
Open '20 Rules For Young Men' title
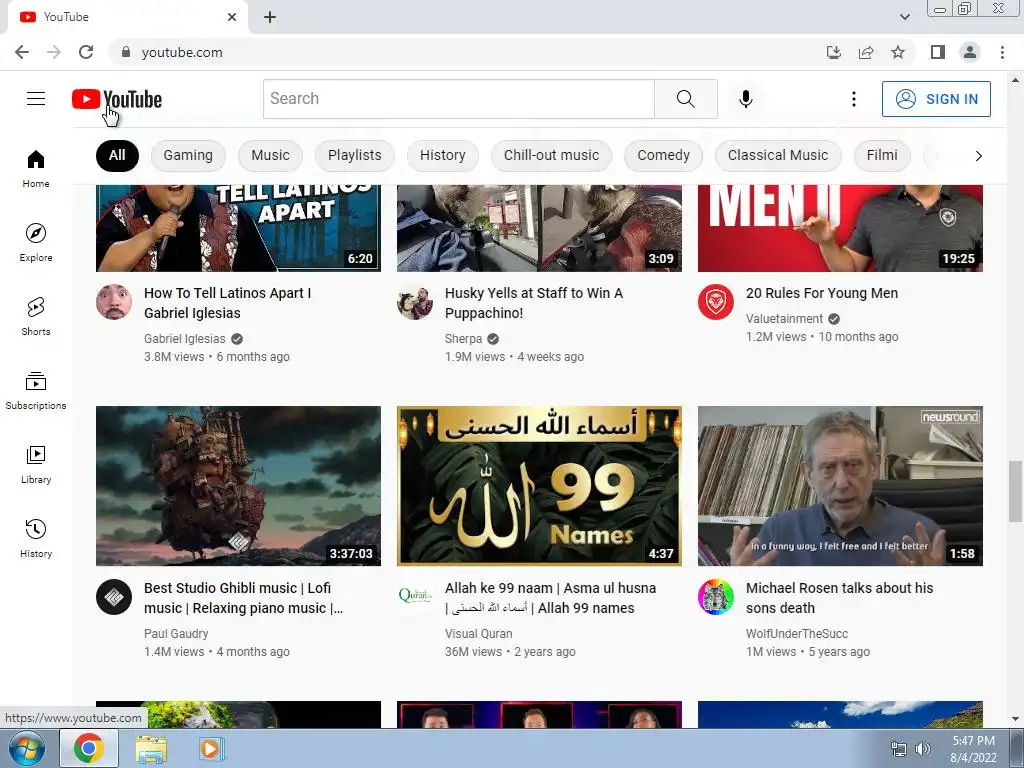[822, 293]
